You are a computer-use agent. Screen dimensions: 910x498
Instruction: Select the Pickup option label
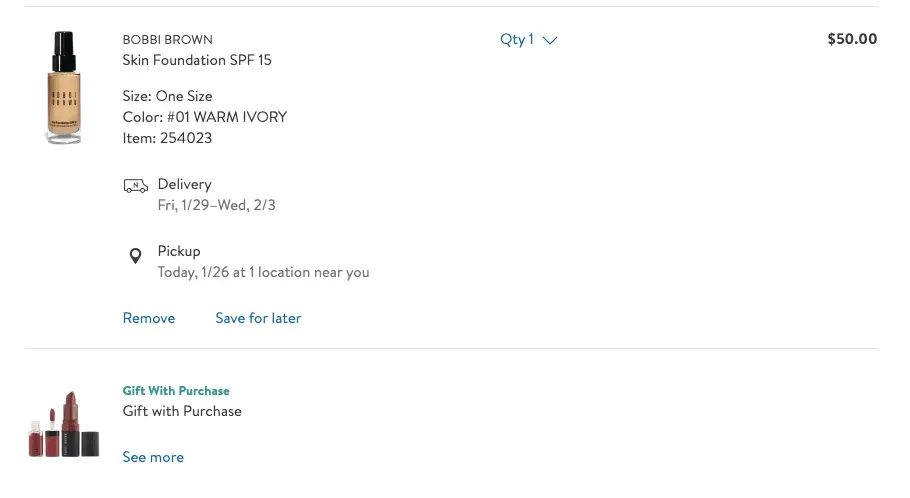coord(179,251)
